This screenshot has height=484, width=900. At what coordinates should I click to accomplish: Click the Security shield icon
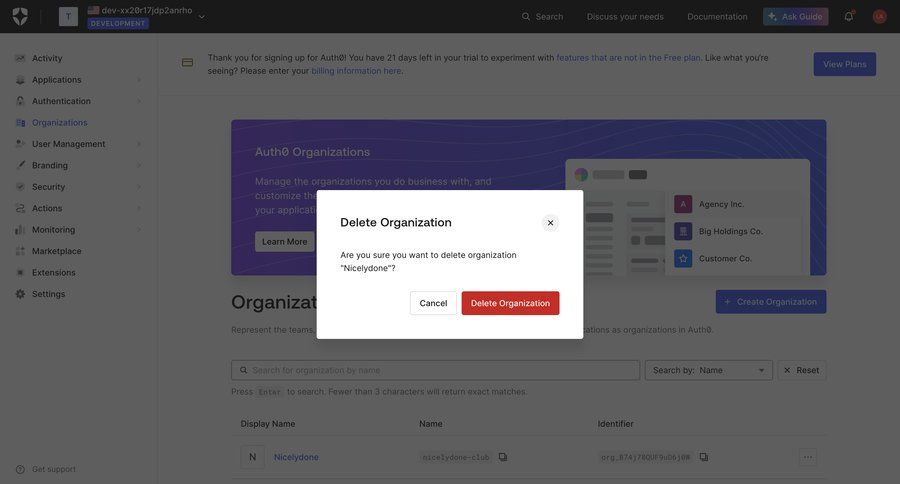[20, 187]
